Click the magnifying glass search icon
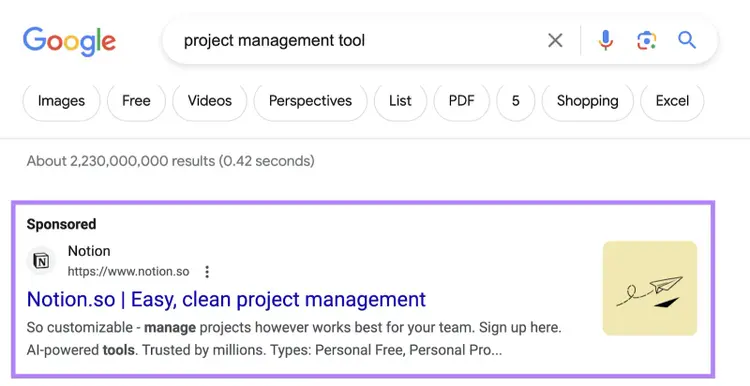The width and height of the screenshot is (750, 386). pyautogui.click(x=687, y=40)
